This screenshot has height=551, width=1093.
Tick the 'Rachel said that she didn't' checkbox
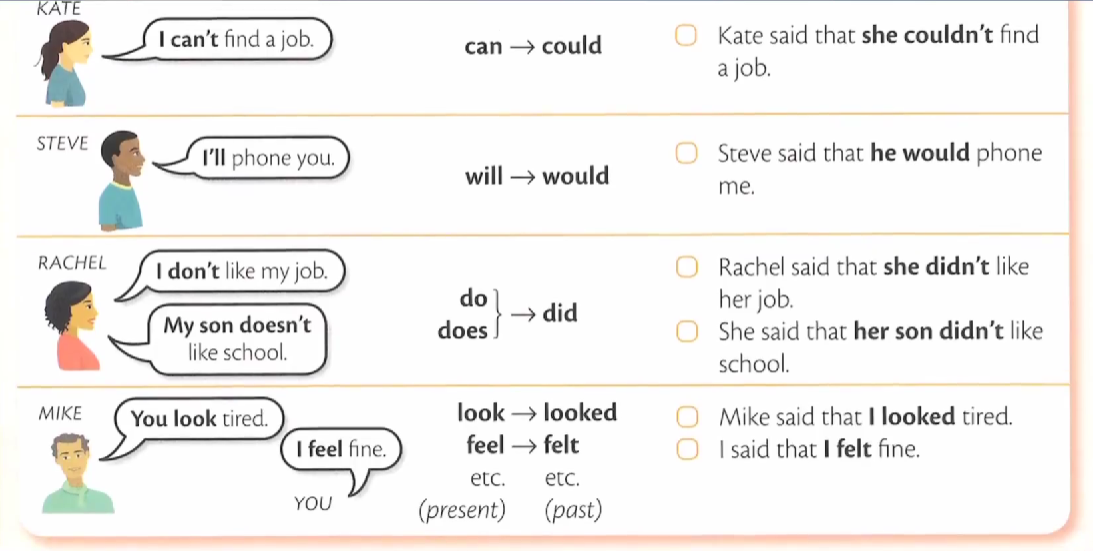pos(686,268)
